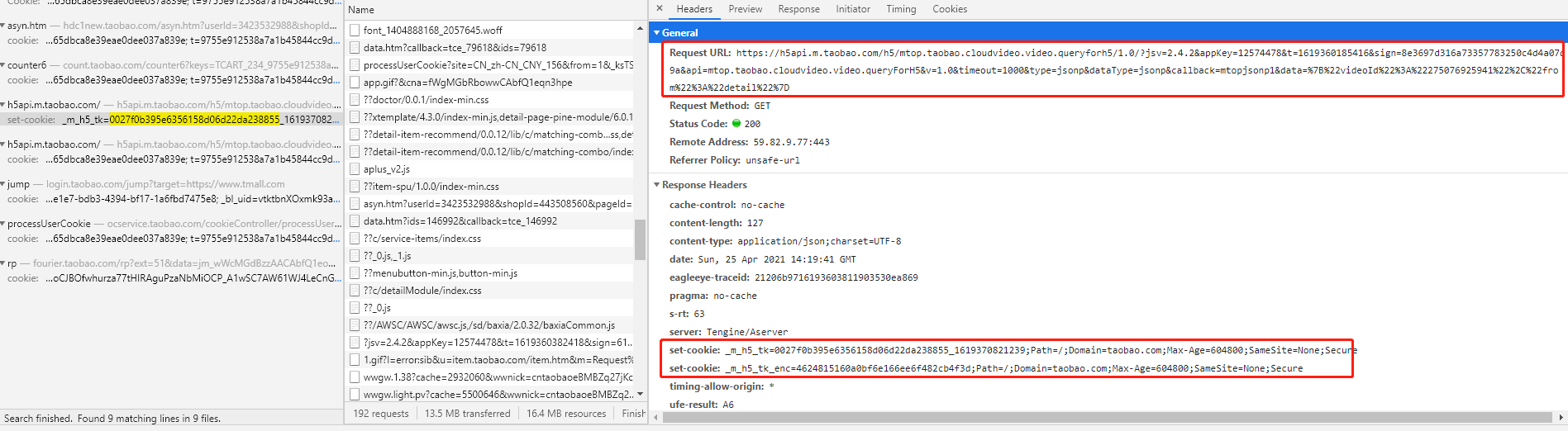Click the up arrow of the request list scrollbar
Image resolution: width=1568 pixels, height=431 pixels.
tap(640, 28)
